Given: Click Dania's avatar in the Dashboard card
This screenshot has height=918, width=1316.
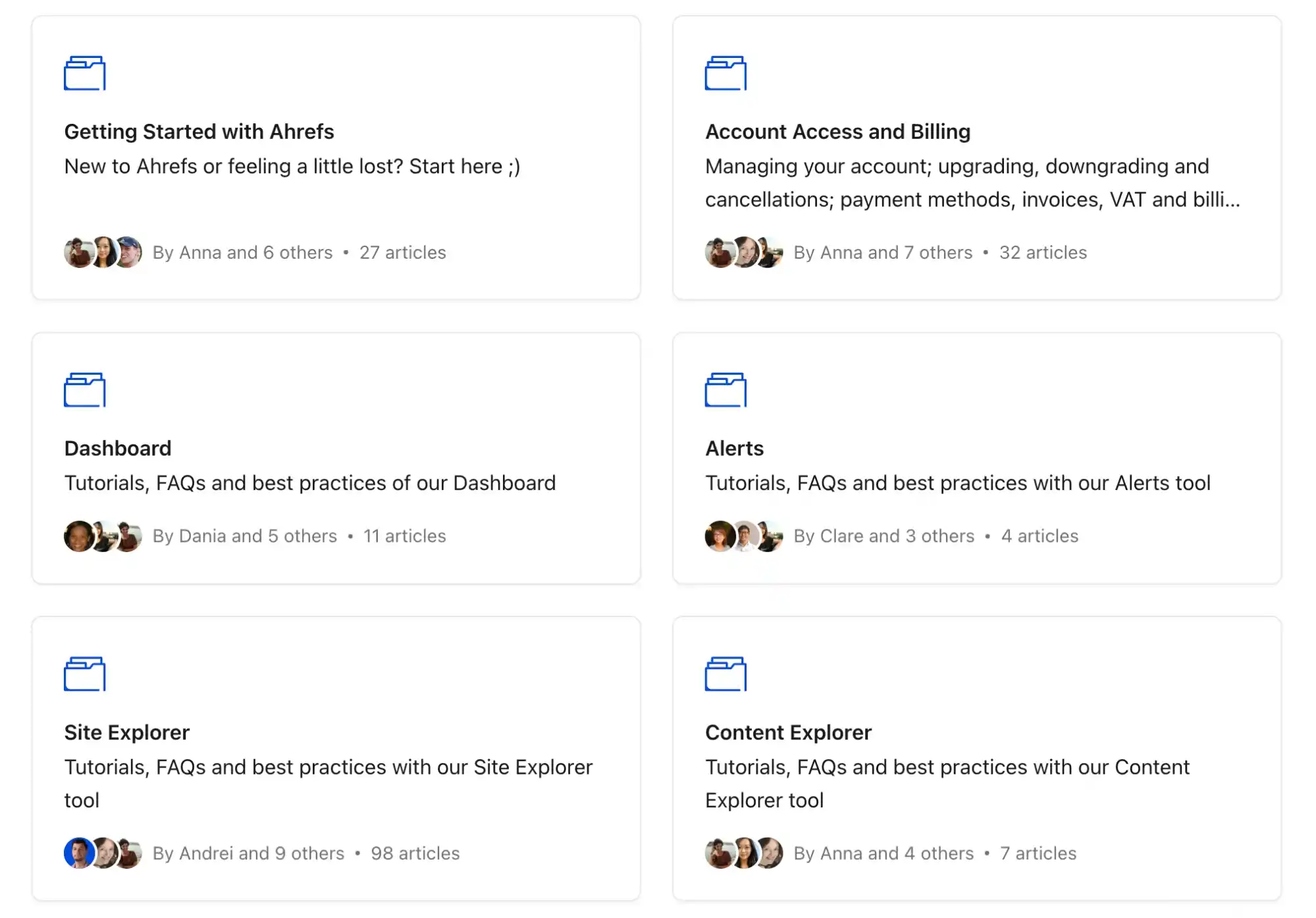Looking at the screenshot, I should (x=78, y=536).
